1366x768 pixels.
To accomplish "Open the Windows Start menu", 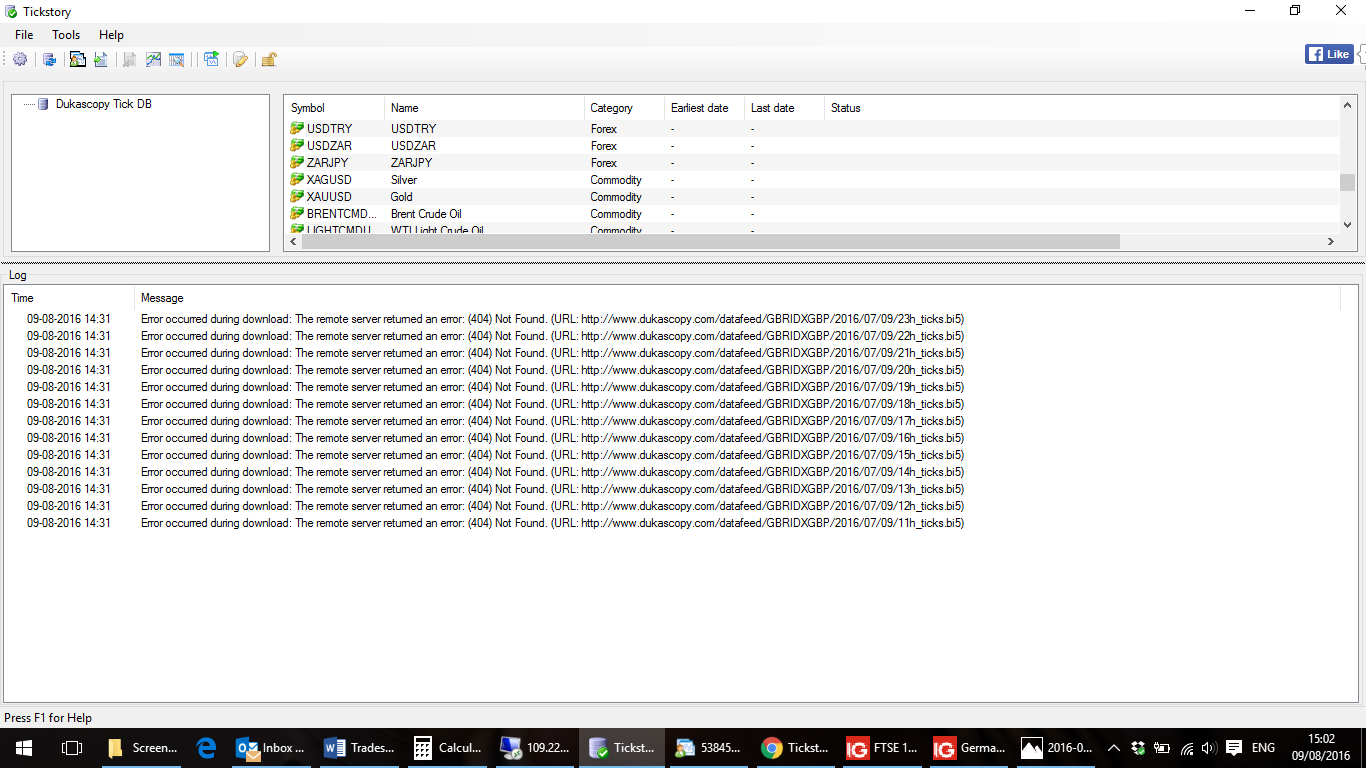I will [24, 748].
